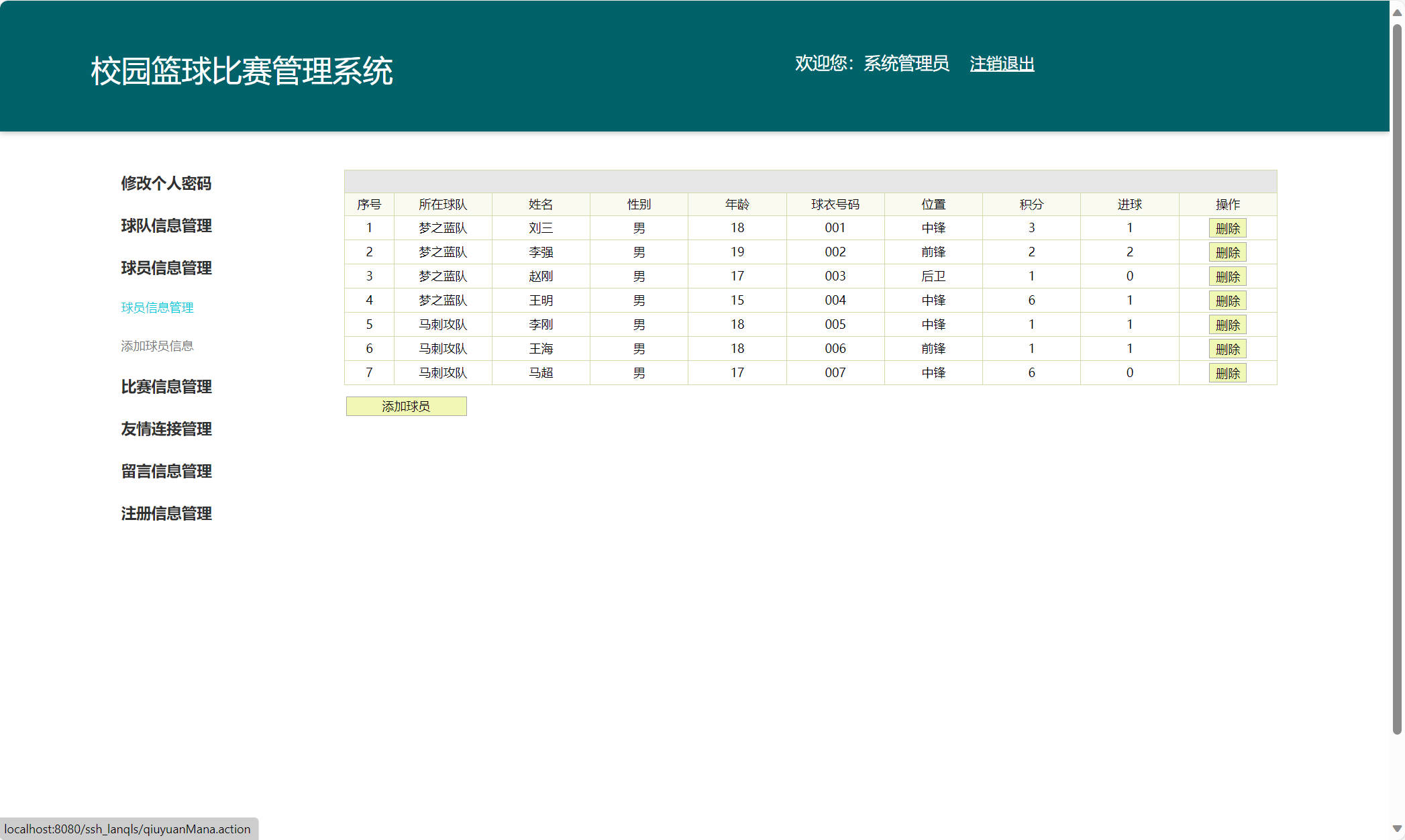1405x840 pixels.
Task: Open 添加球员信息 page from sidebar
Action: click(156, 346)
